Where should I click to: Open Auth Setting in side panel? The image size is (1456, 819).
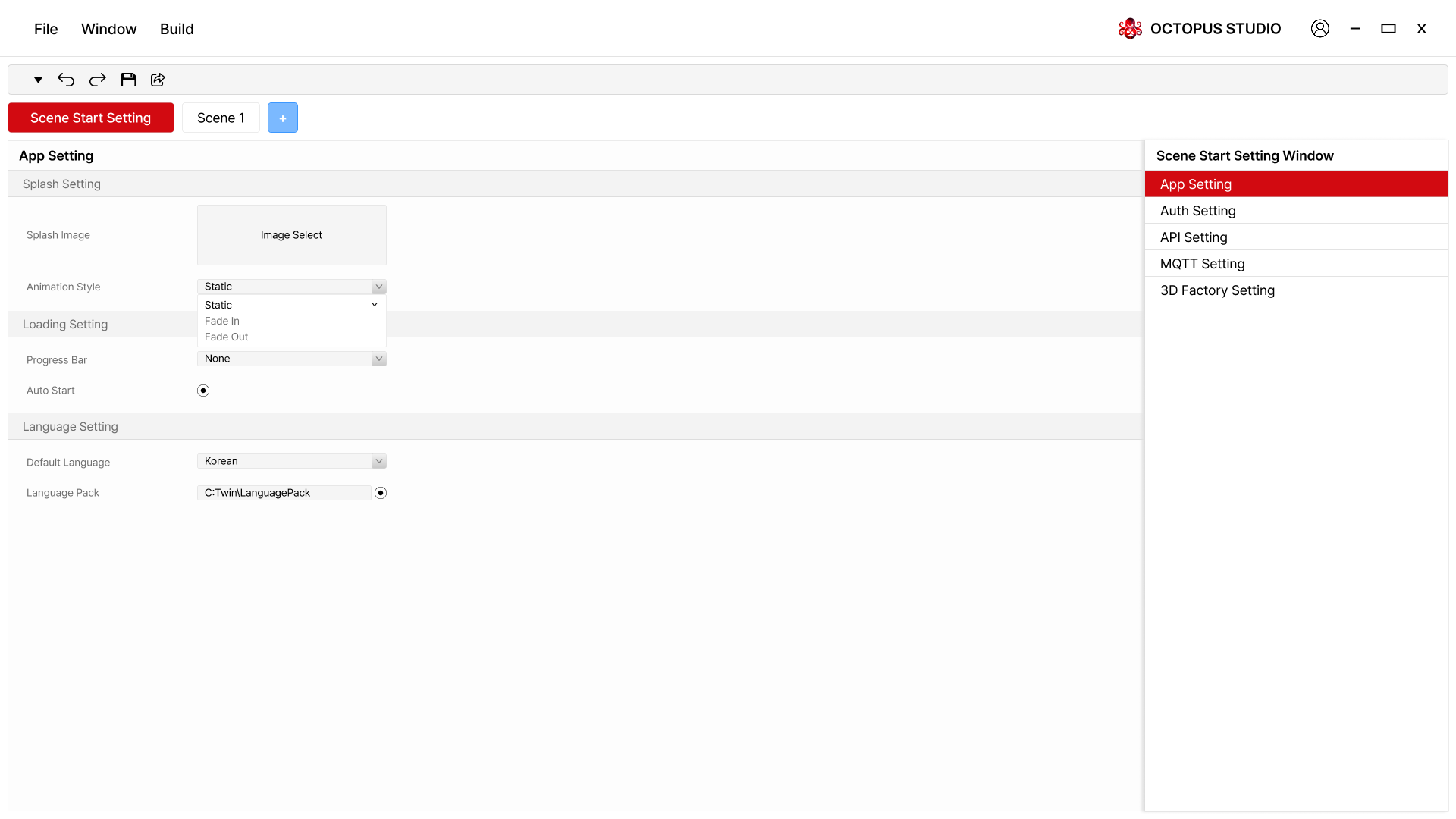point(1198,211)
